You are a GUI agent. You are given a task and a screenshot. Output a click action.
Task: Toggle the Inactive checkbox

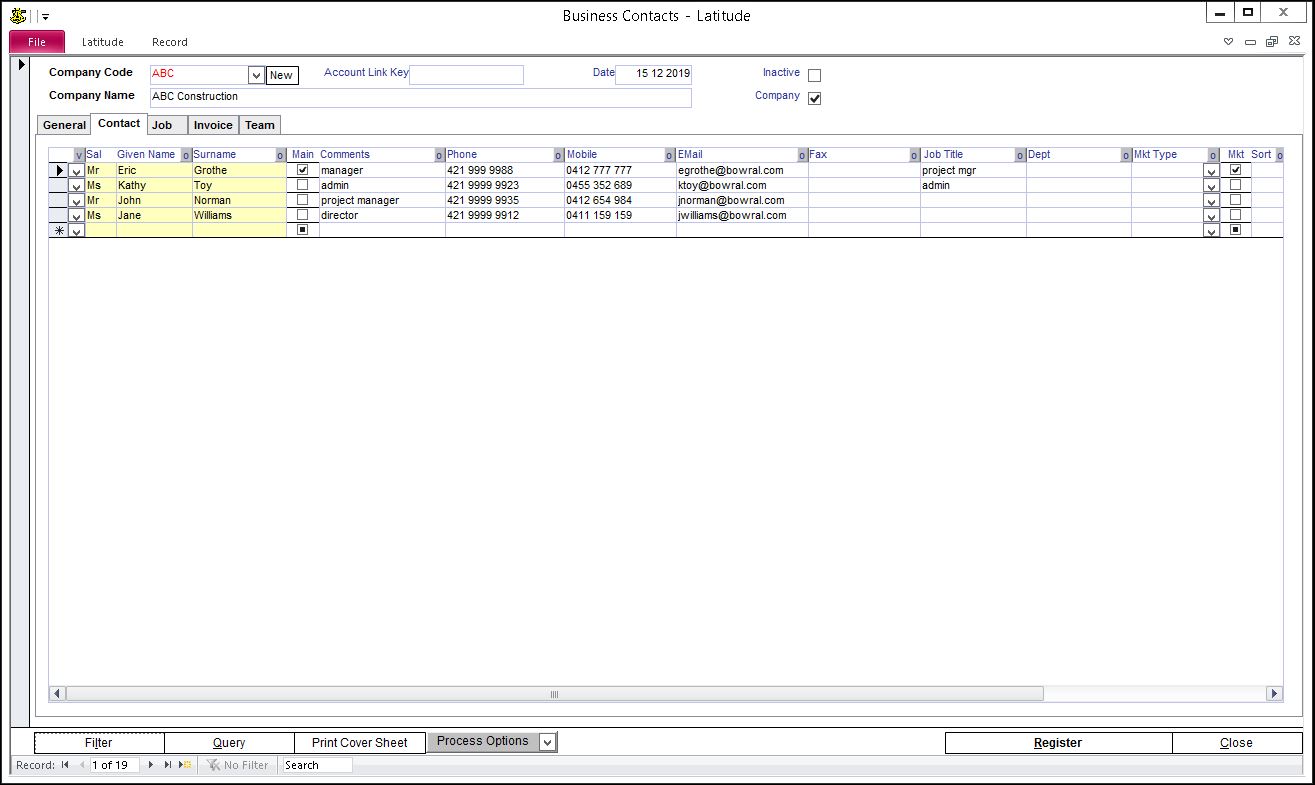814,75
